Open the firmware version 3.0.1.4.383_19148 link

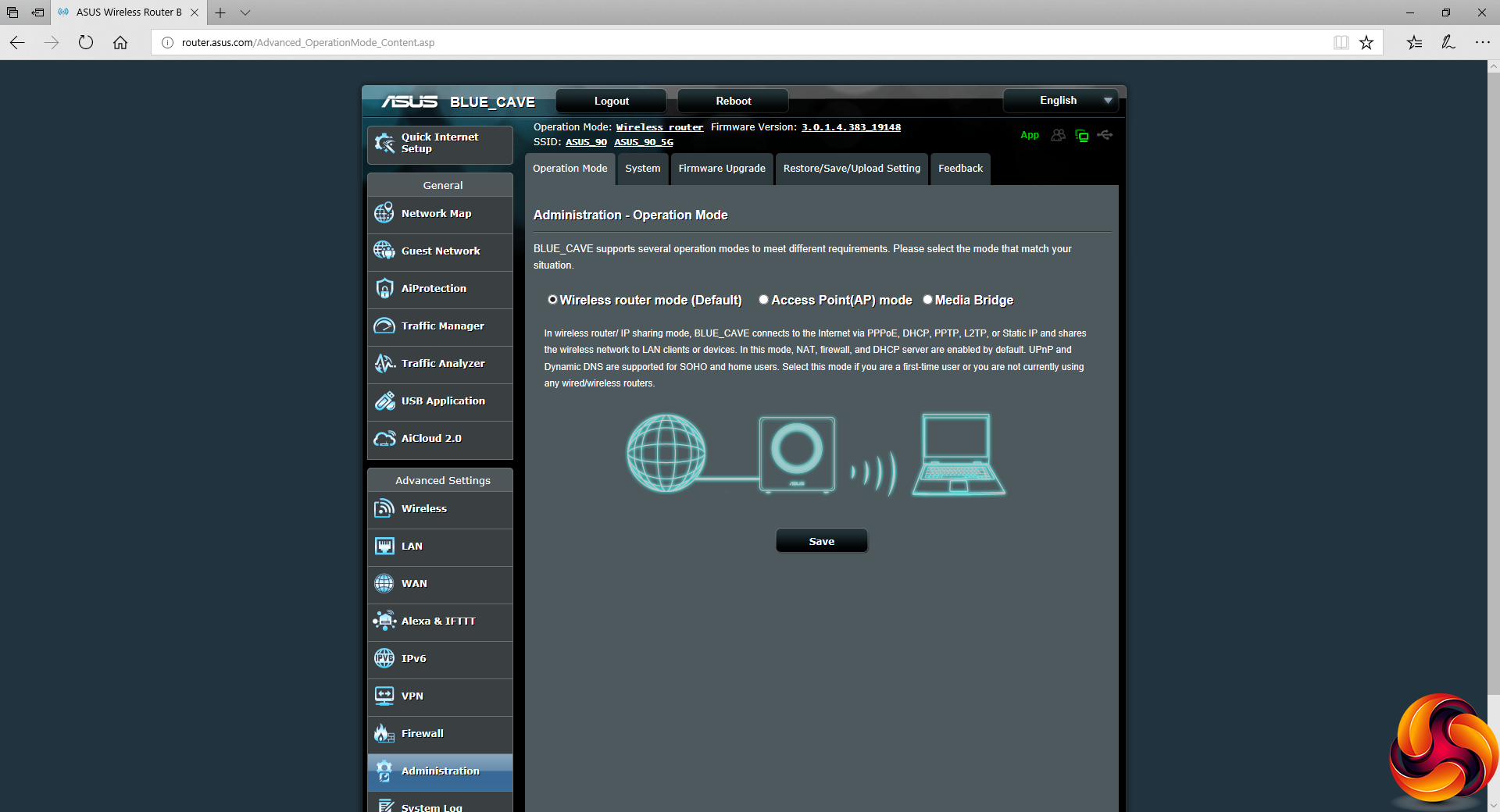coord(851,127)
